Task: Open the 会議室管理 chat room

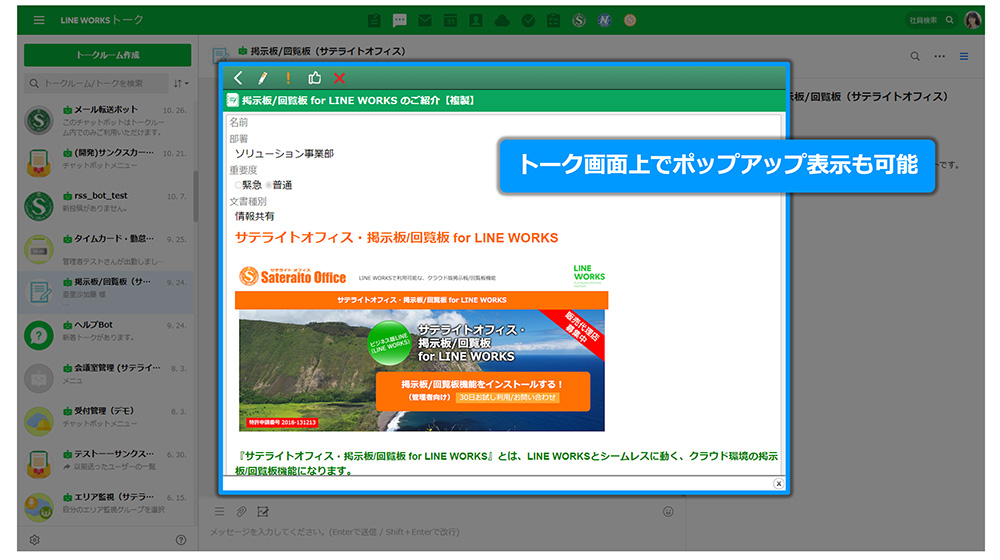Action: coord(107,378)
